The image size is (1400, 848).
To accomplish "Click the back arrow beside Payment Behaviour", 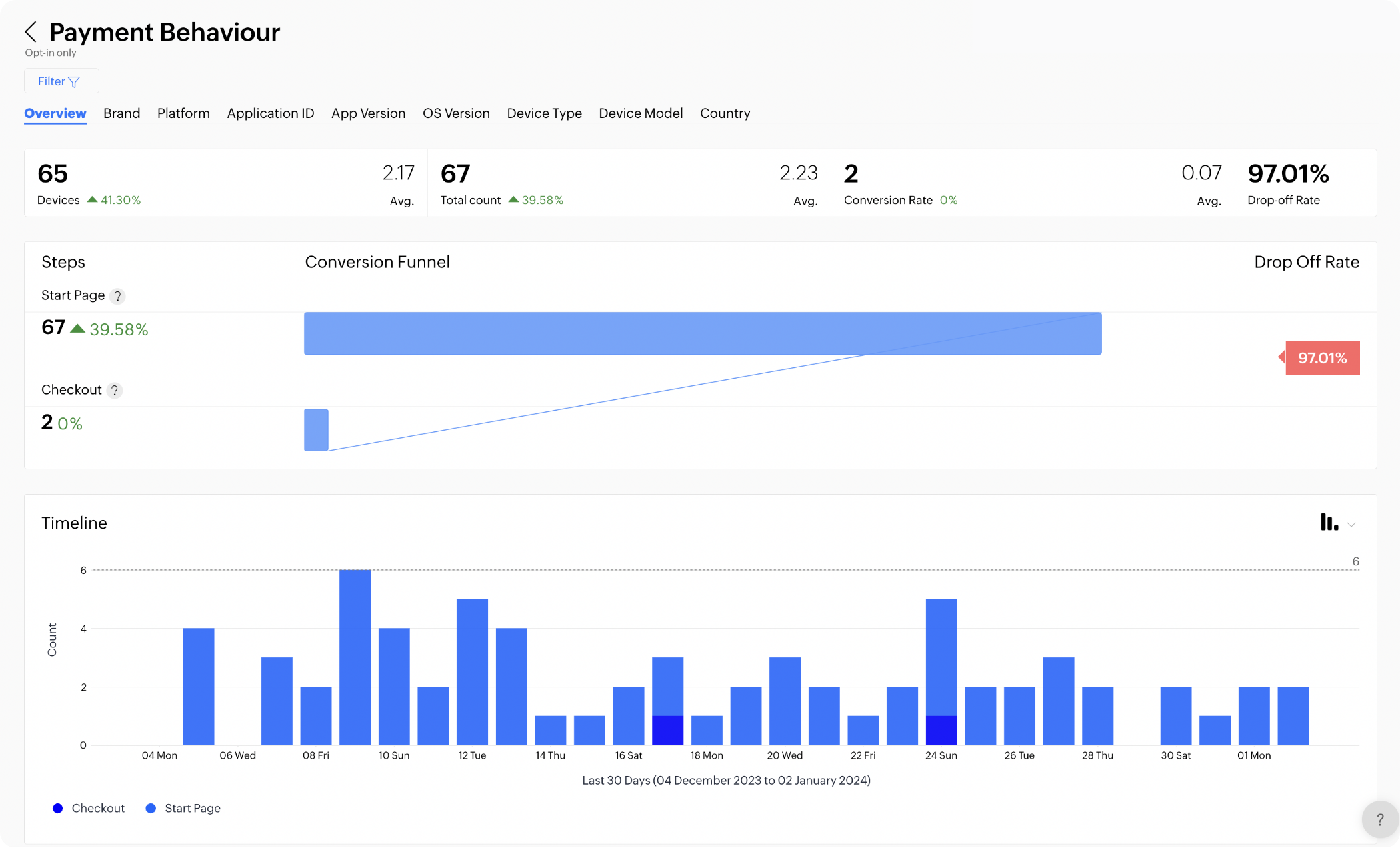I will tap(31, 31).
